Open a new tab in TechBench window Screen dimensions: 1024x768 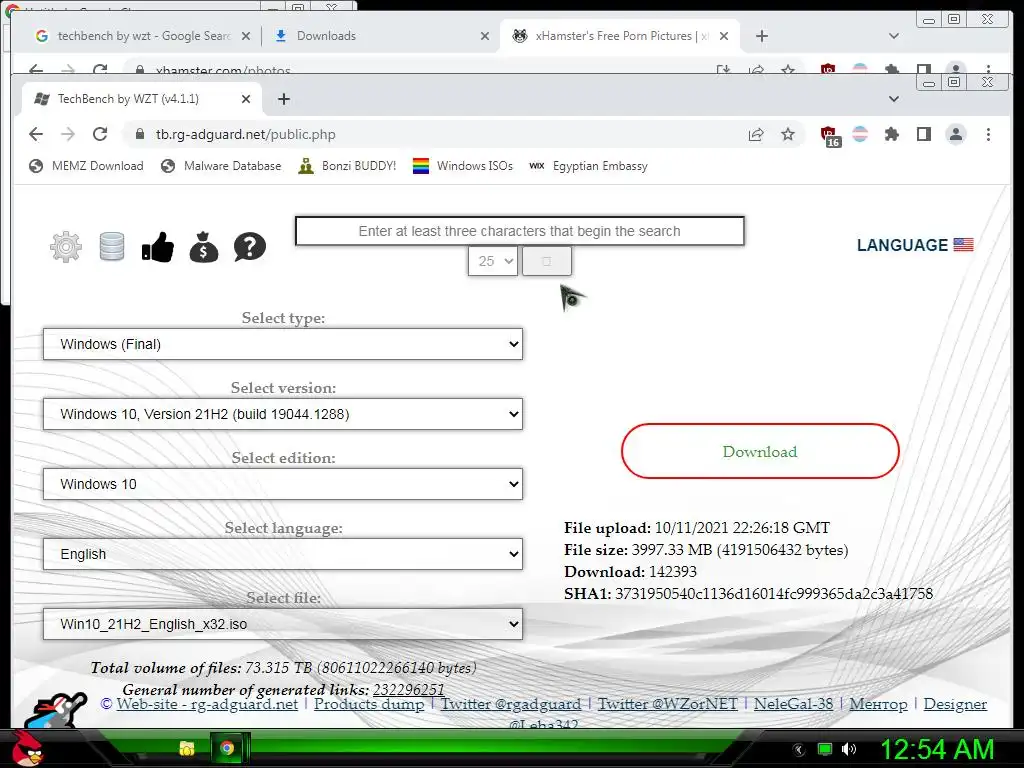coord(283,99)
